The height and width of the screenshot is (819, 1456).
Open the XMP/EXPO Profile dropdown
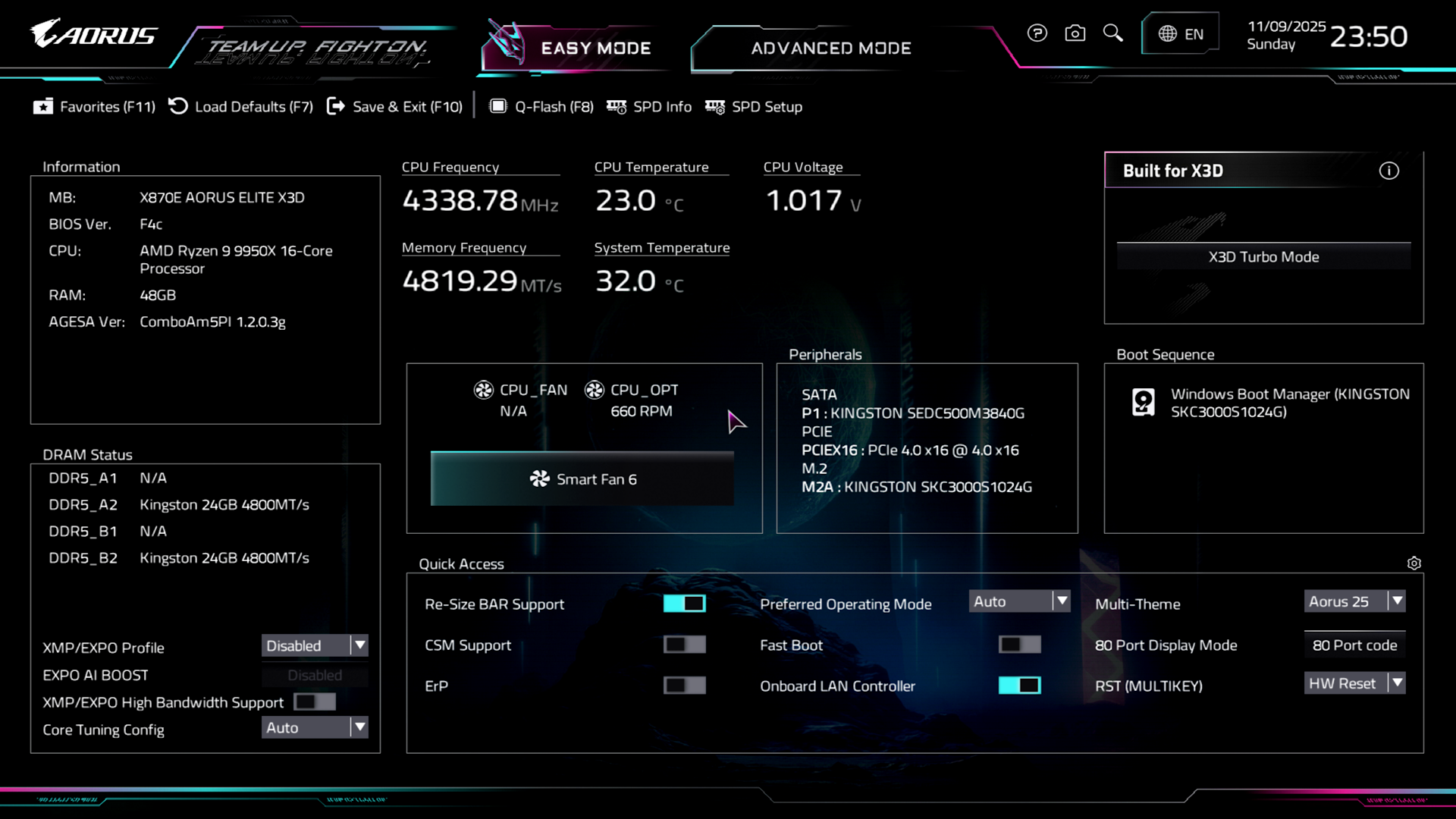coord(315,645)
